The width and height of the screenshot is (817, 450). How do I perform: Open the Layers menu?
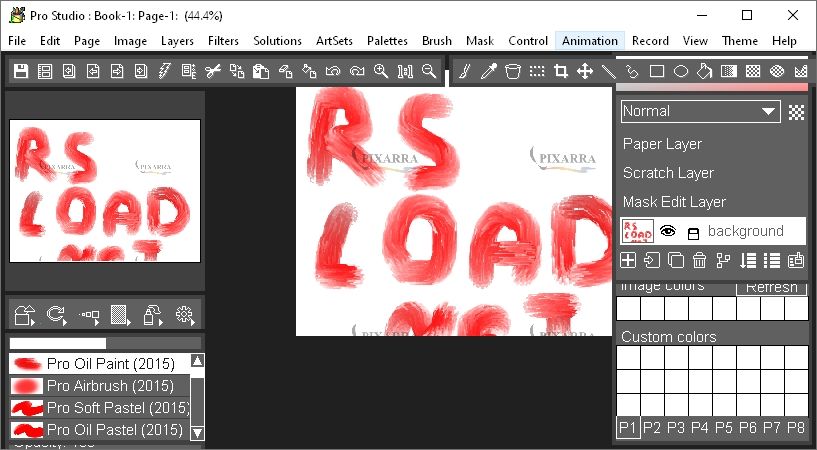177,41
